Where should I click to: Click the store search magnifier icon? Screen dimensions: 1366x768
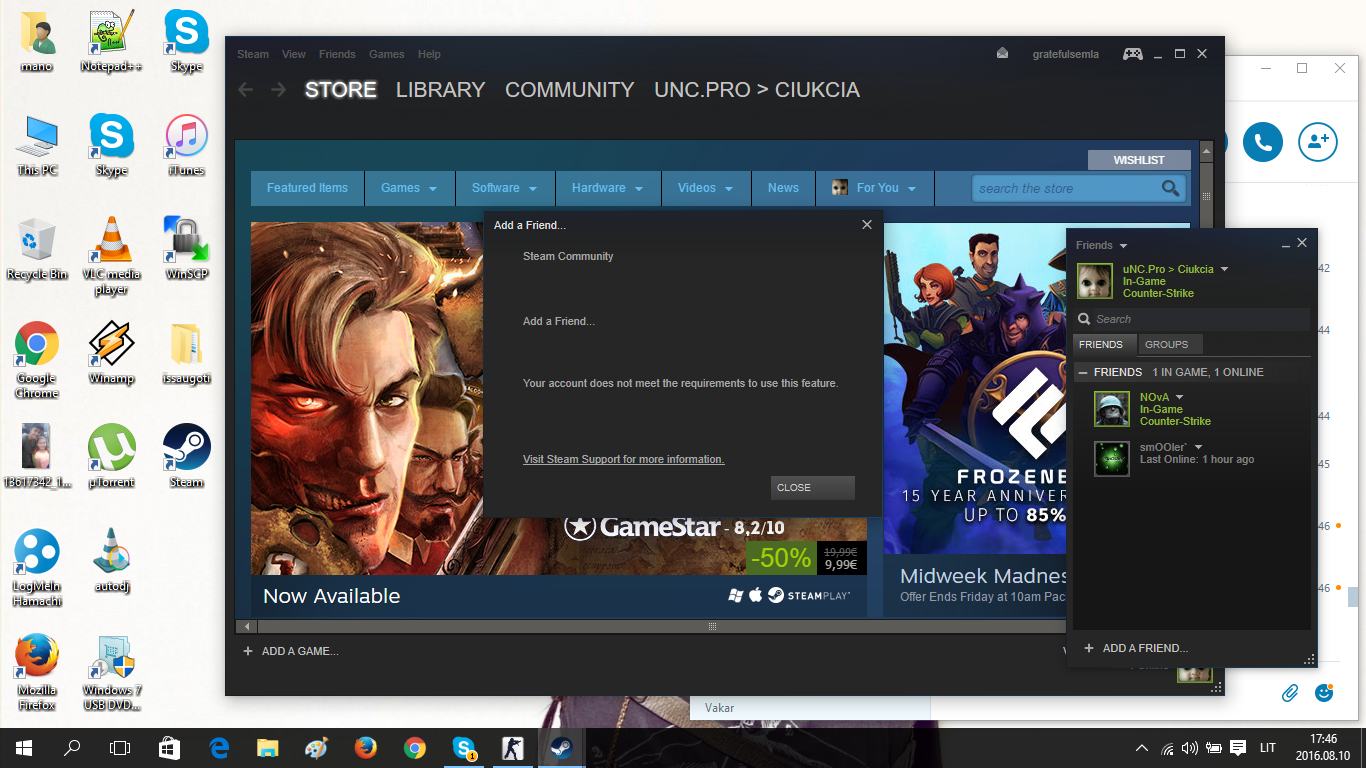(x=1171, y=188)
